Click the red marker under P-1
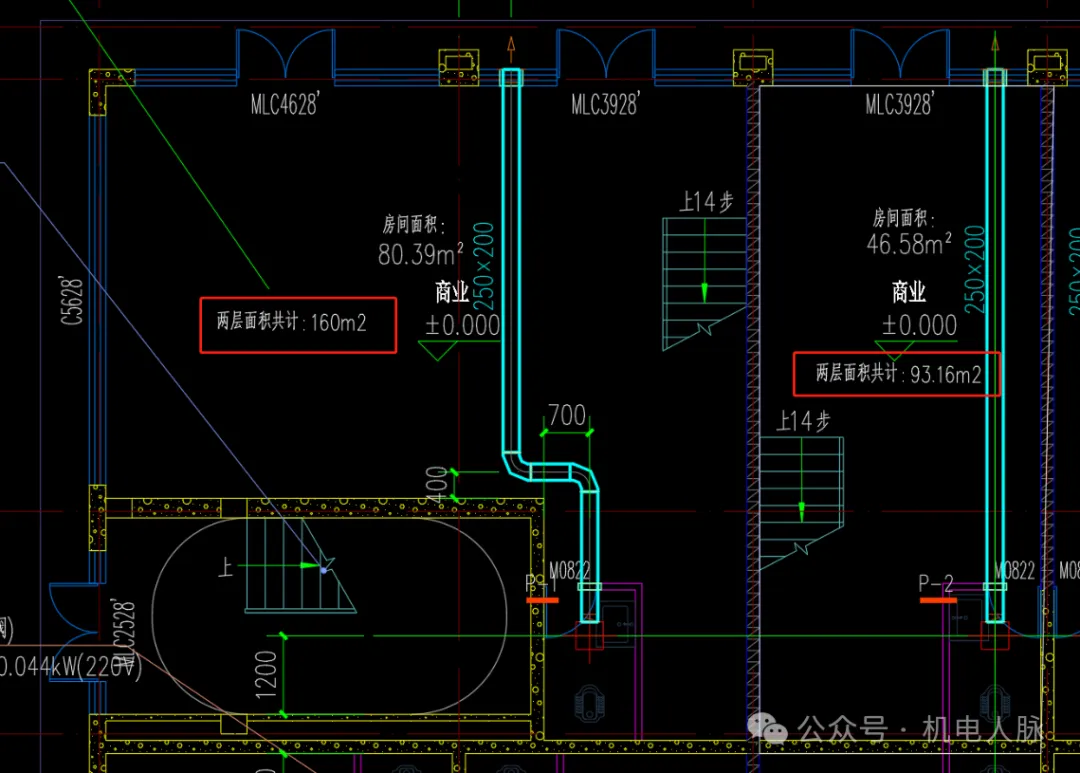 [542, 600]
